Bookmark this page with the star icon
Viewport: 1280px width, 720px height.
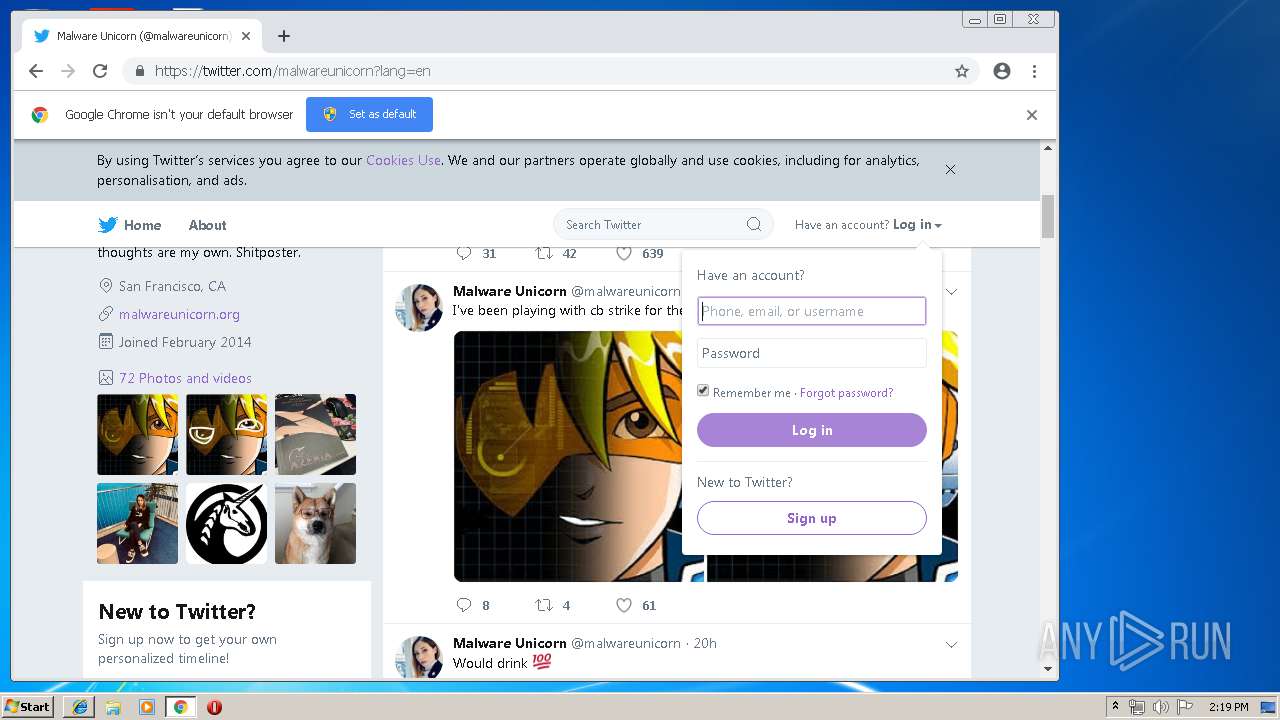[962, 71]
